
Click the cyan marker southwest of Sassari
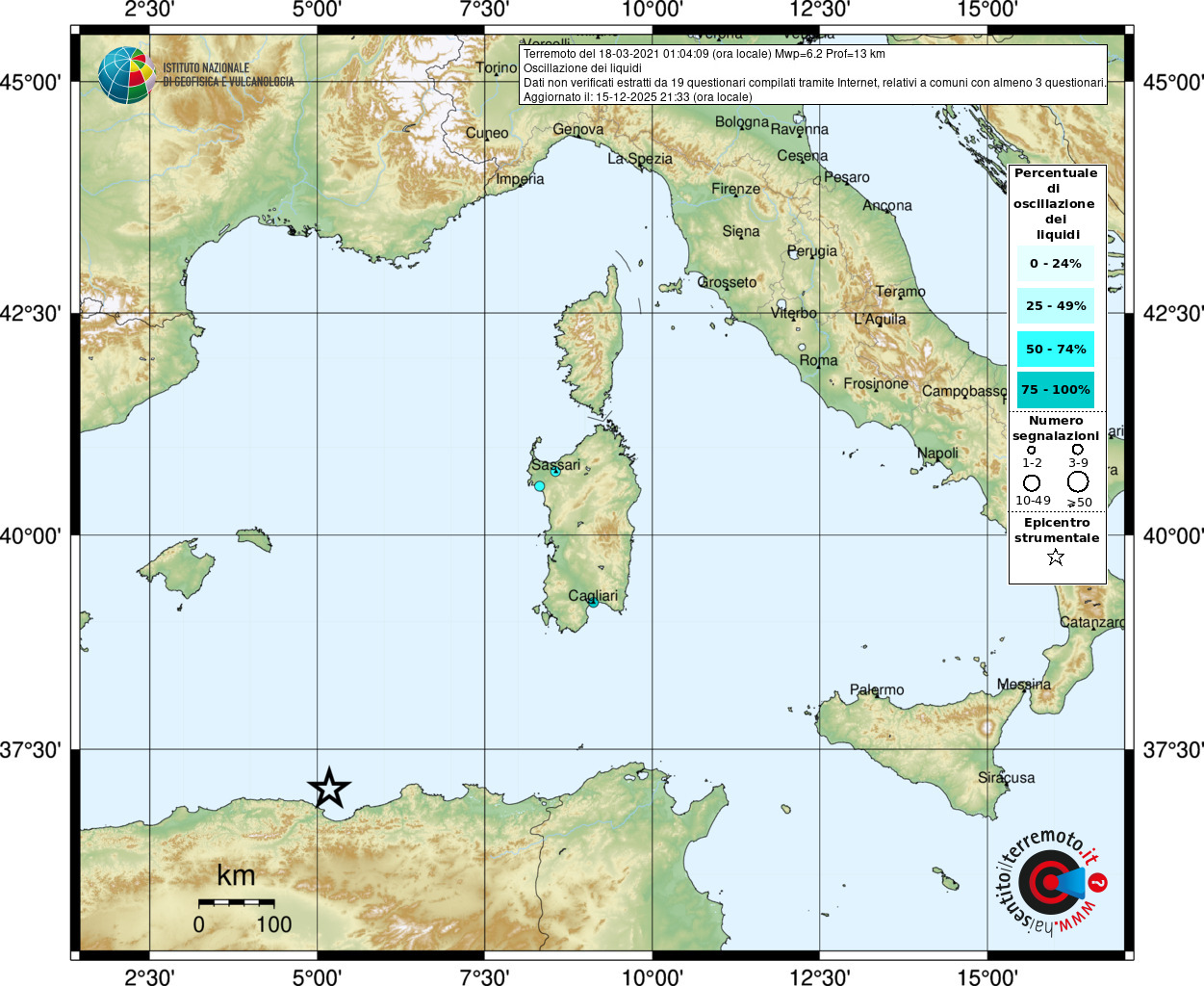pos(539,486)
